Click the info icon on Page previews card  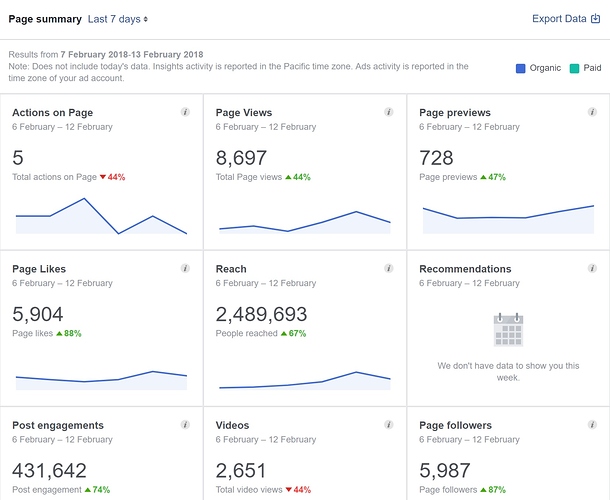point(593,113)
